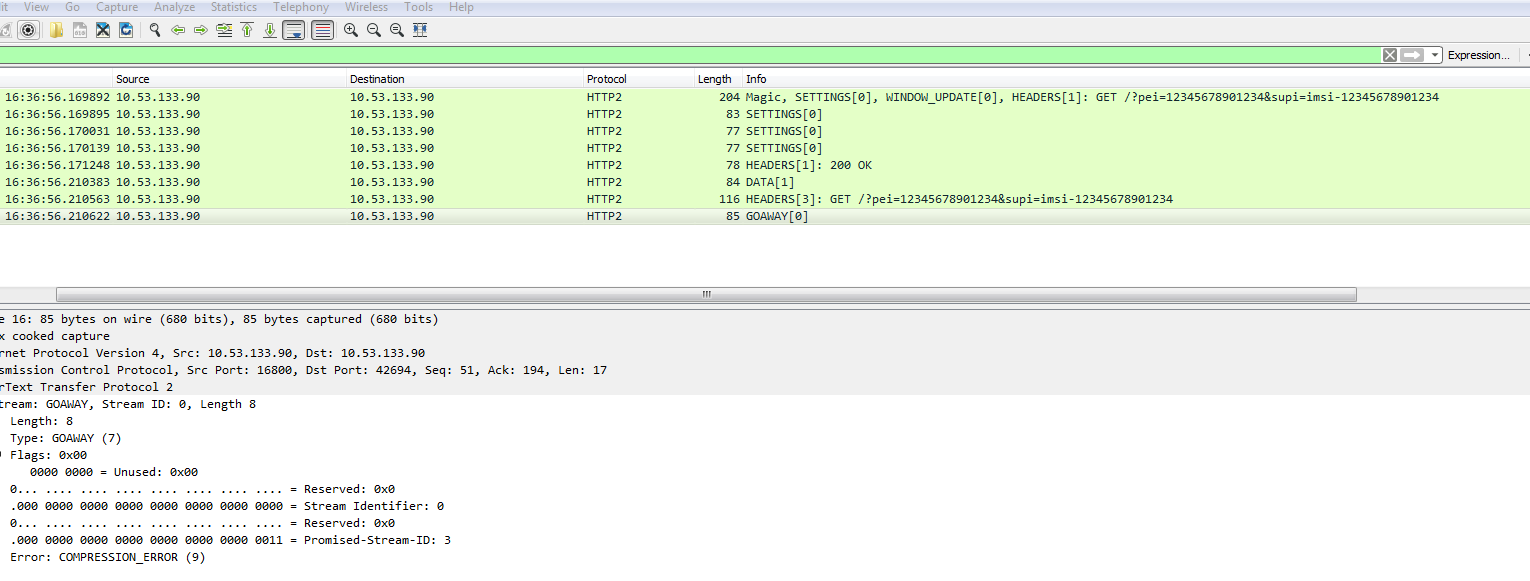Select the Zoom In toolbar icon

(350, 29)
